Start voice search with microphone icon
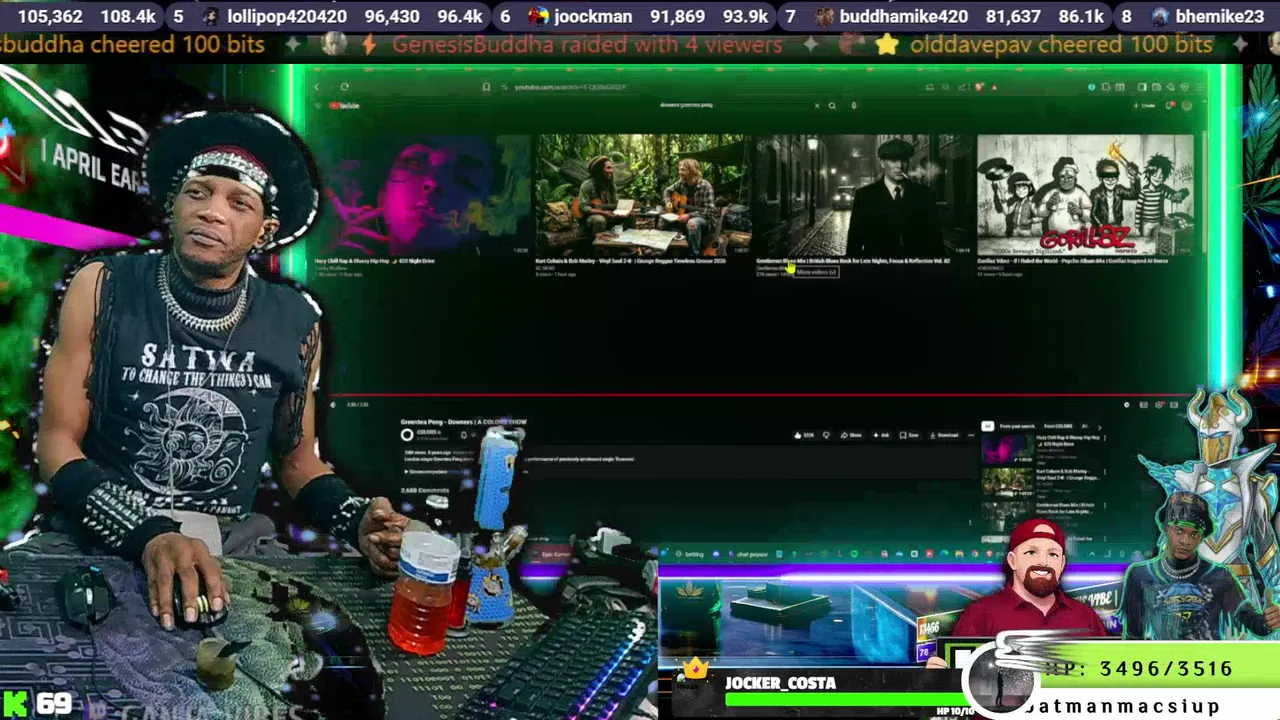 pos(853,105)
